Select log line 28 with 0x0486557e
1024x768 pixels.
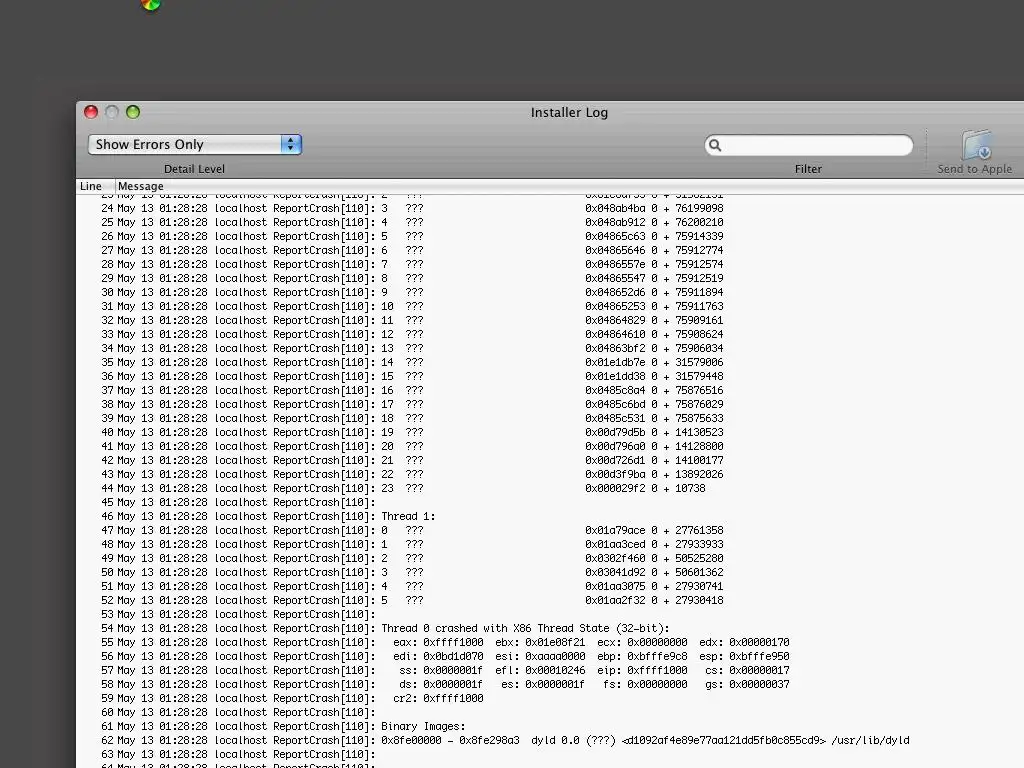click(550, 264)
